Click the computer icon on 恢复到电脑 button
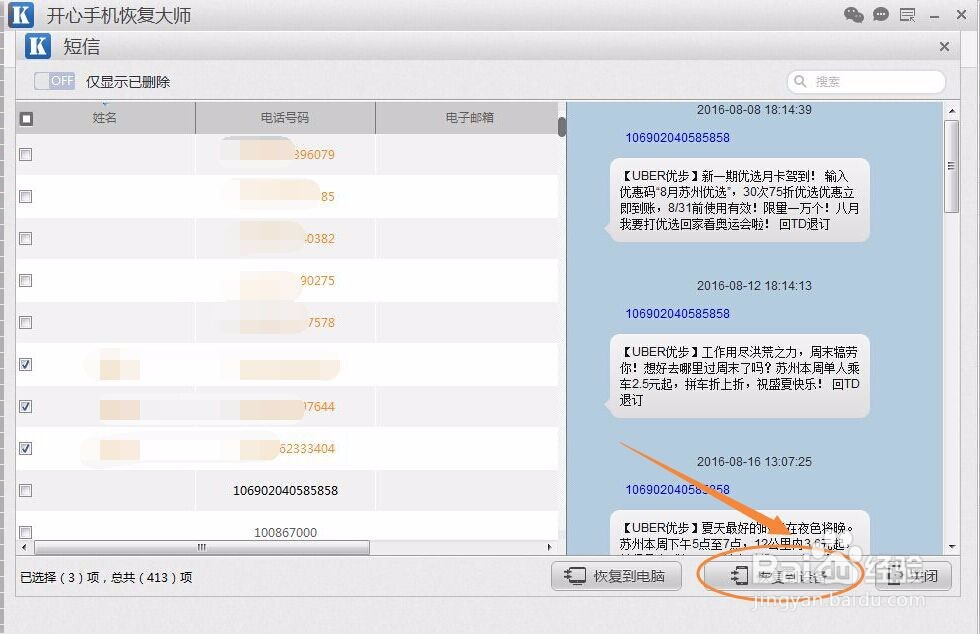Viewport: 980px width, 634px height. click(574, 576)
